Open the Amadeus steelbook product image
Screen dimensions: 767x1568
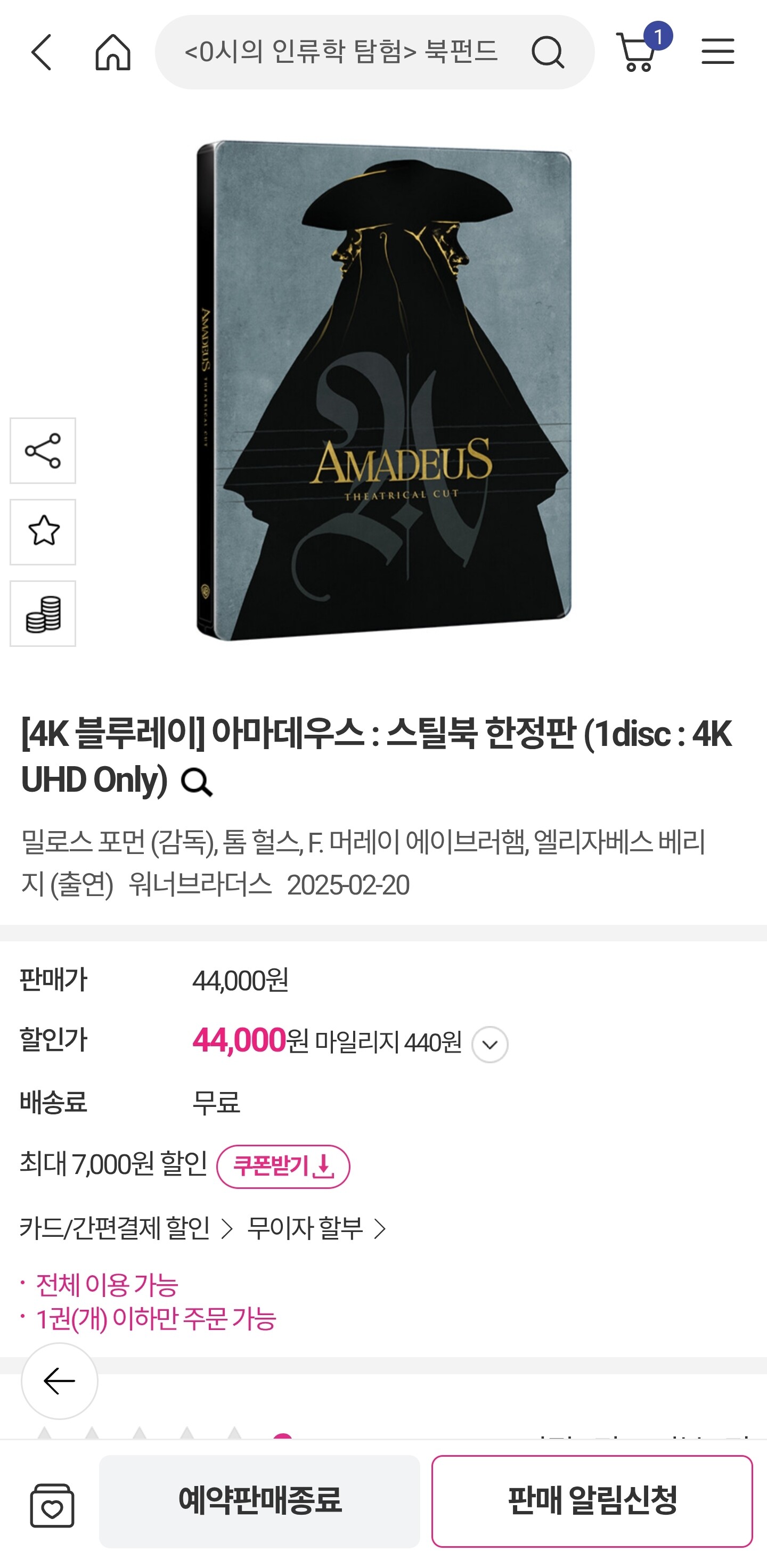coord(383,390)
